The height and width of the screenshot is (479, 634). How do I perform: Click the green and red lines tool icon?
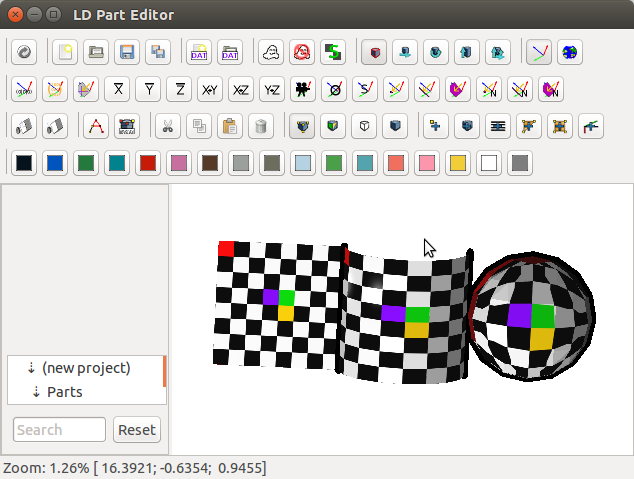click(x=591, y=126)
